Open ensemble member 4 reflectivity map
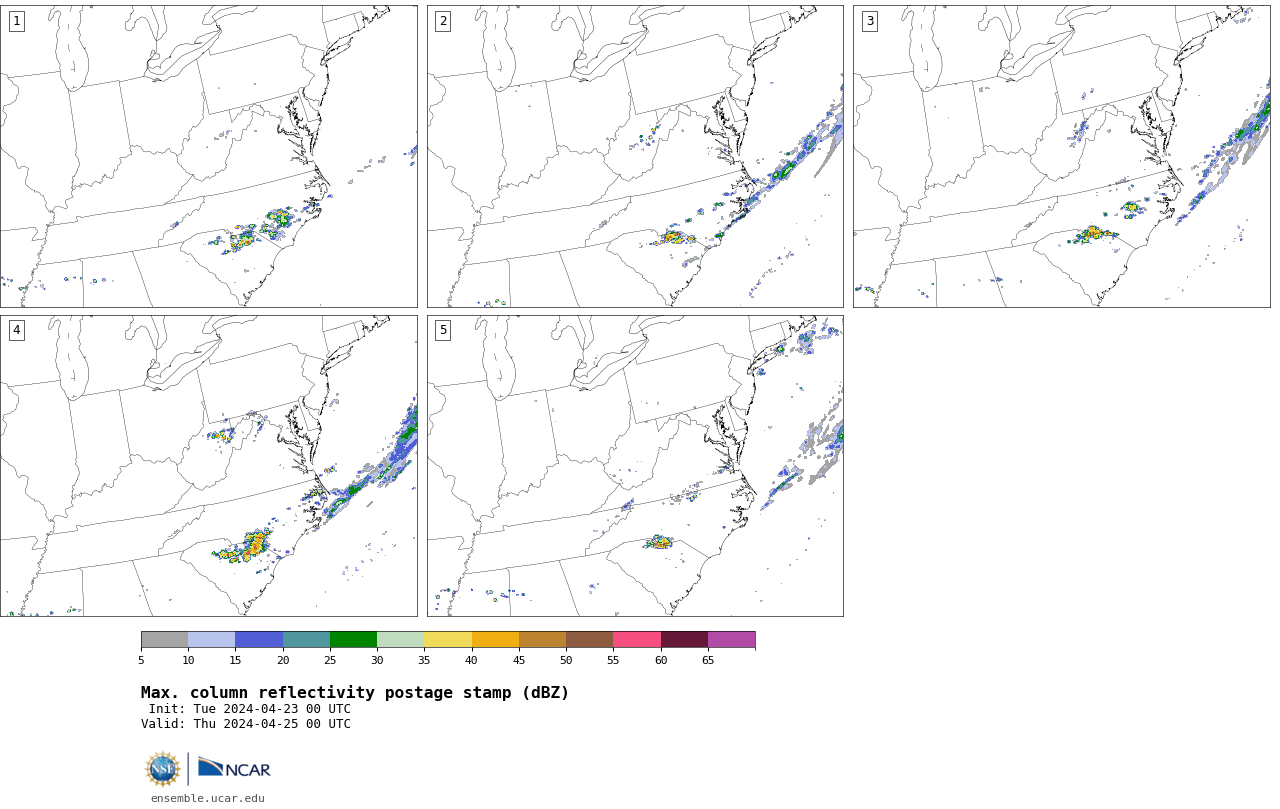1280x809 pixels. pyautogui.click(x=208, y=466)
